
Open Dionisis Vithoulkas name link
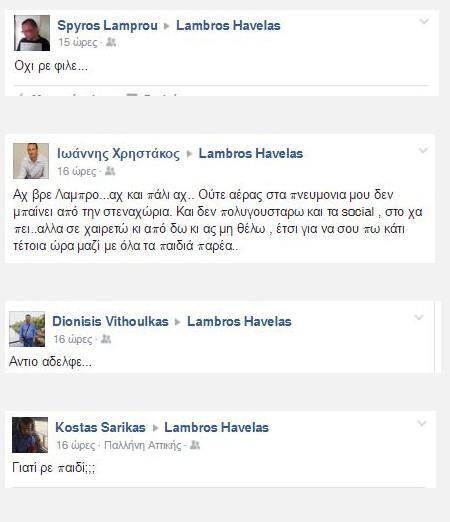click(x=110, y=321)
